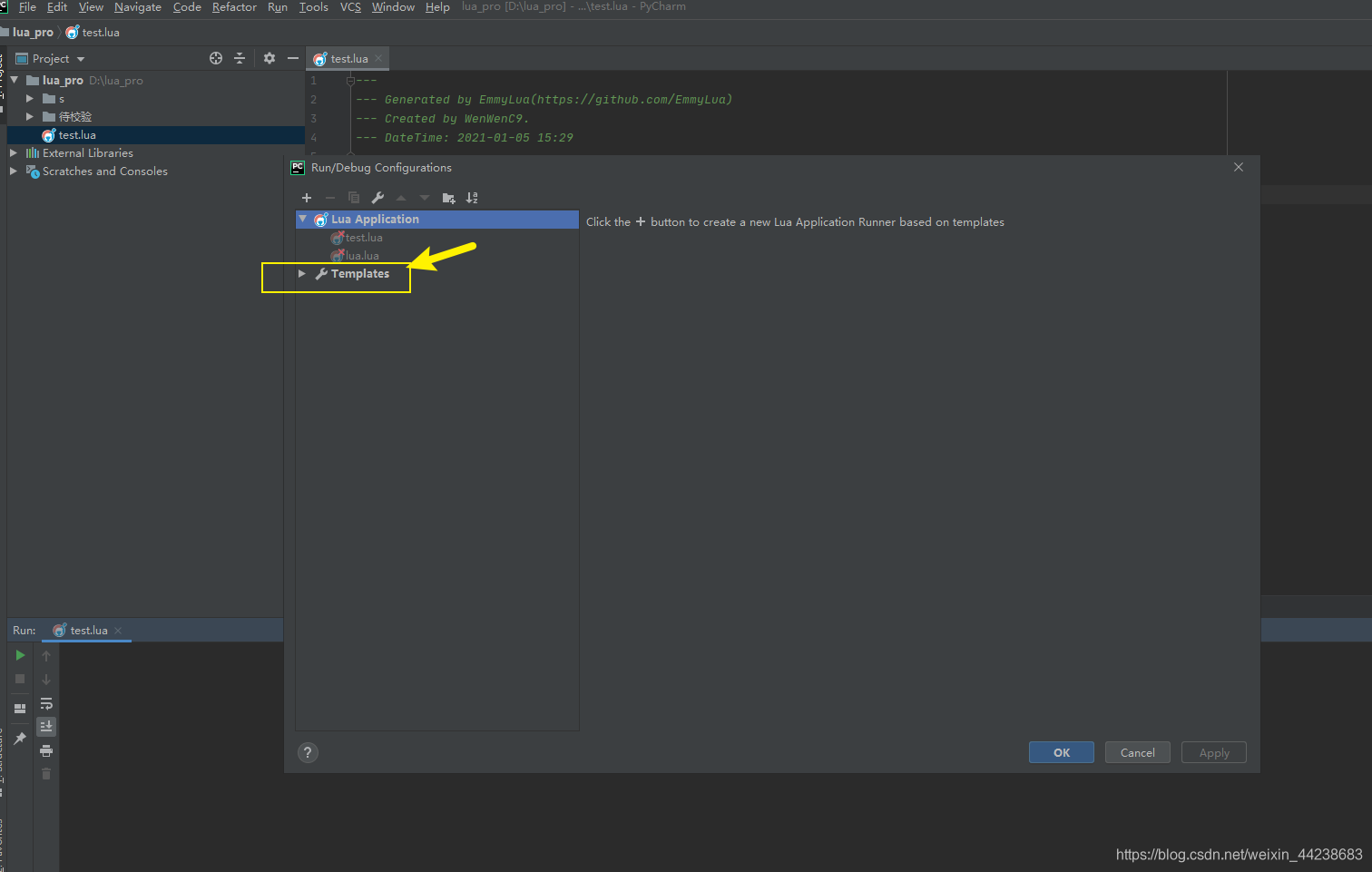Hide the Project panel with minus icon
Image resolution: width=1372 pixels, height=872 pixels.
click(293, 58)
